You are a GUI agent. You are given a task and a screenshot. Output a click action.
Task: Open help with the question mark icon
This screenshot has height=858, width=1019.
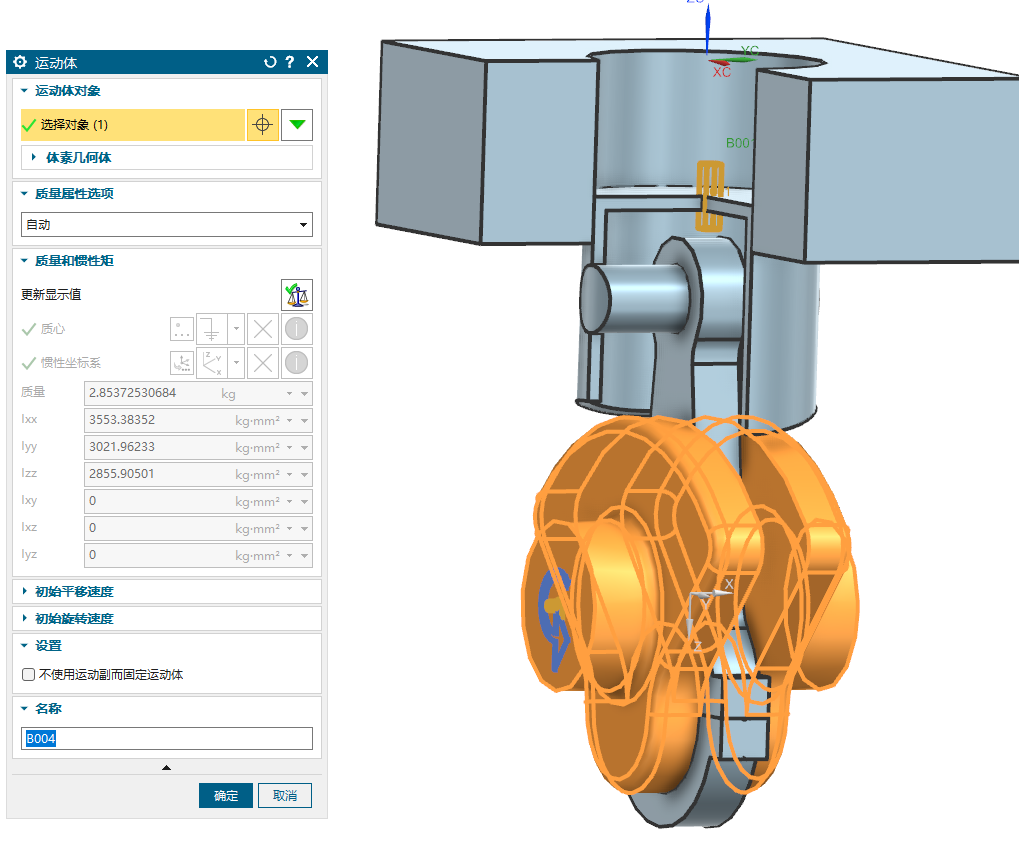(x=290, y=62)
